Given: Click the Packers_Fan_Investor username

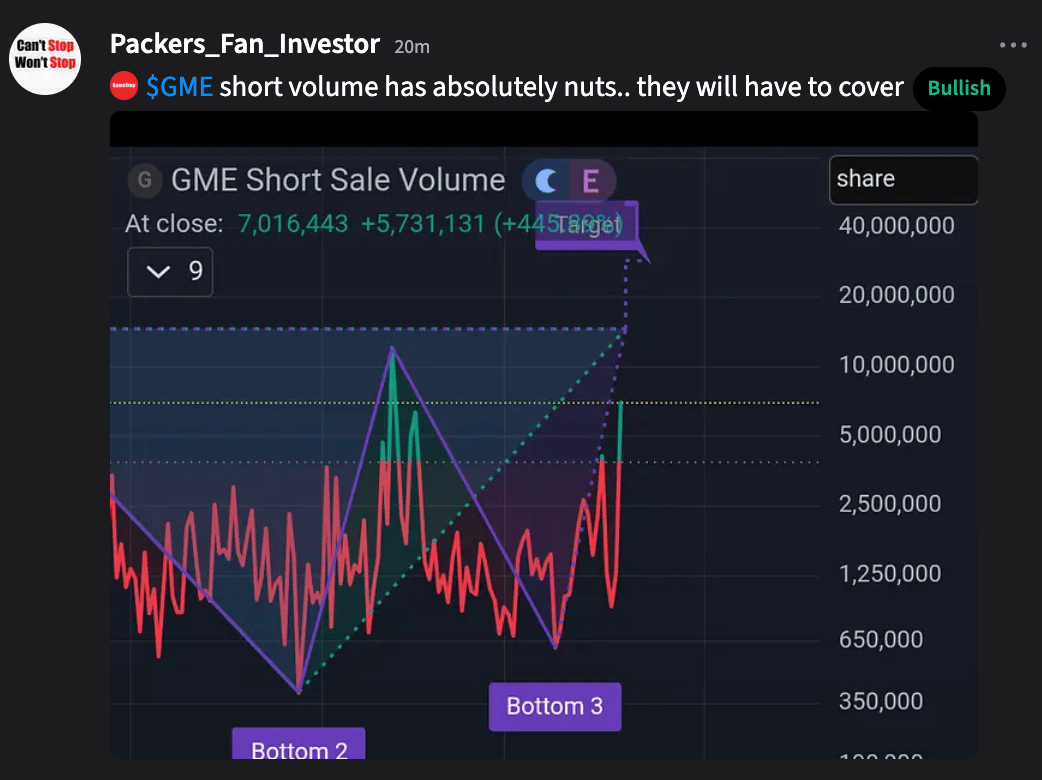Looking at the screenshot, I should pos(245,45).
